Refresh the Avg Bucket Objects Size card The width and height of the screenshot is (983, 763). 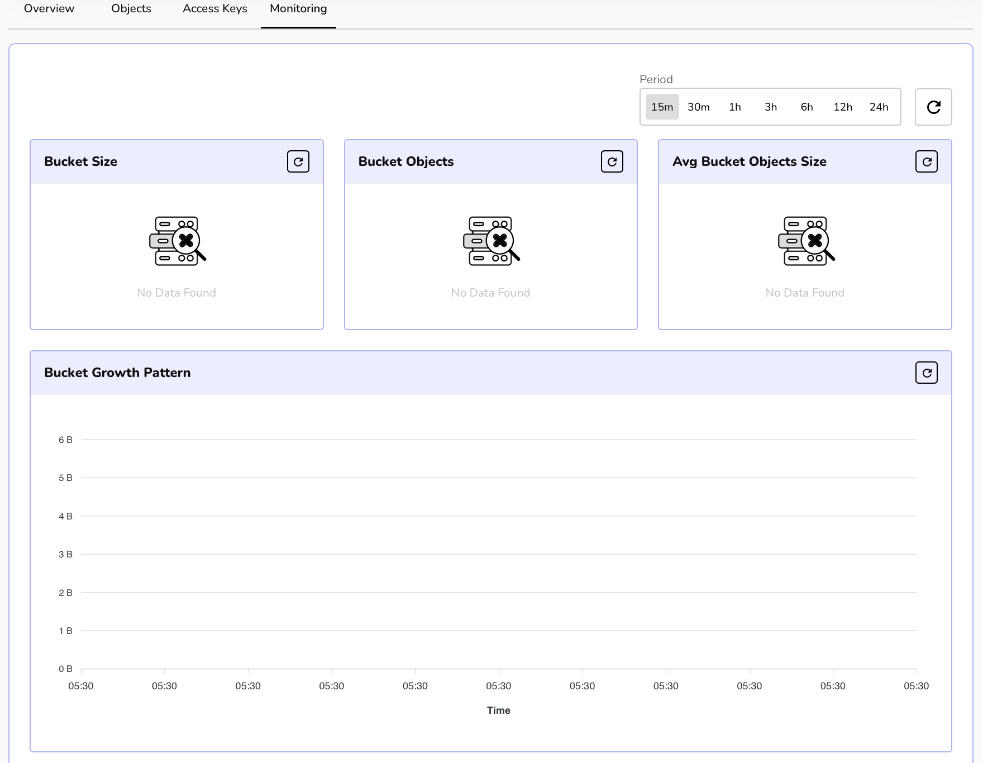pos(926,161)
